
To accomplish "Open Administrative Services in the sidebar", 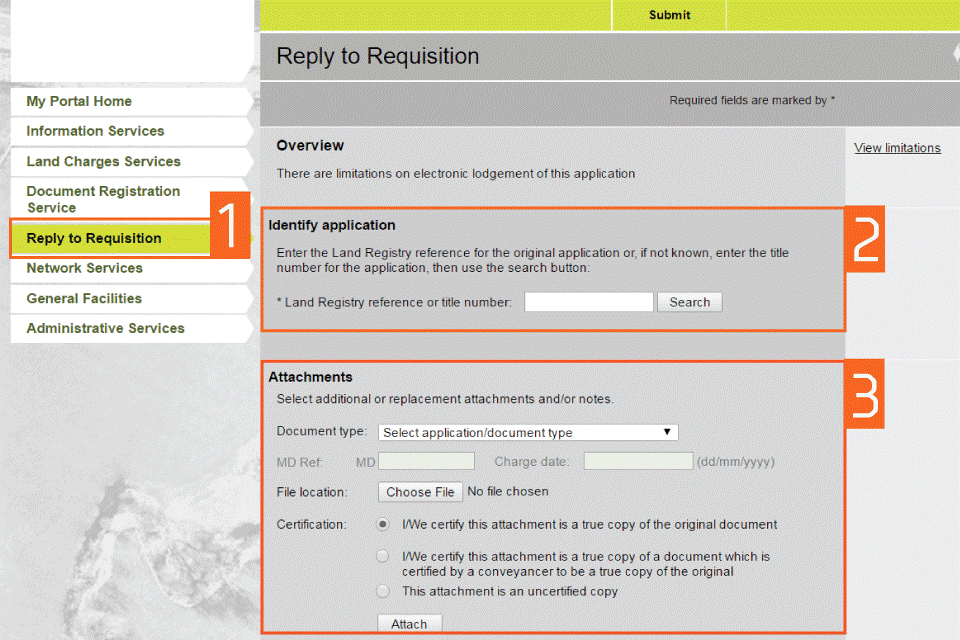I will coord(107,328).
